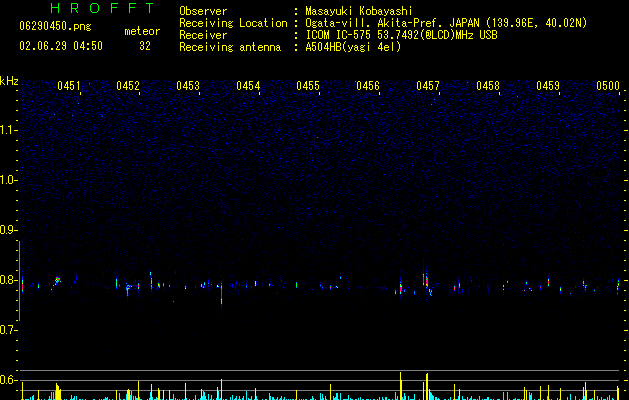Viewport: 629px width, 400px height.
Task: Select the file name 06290450.png
Action: (x=55, y=26)
